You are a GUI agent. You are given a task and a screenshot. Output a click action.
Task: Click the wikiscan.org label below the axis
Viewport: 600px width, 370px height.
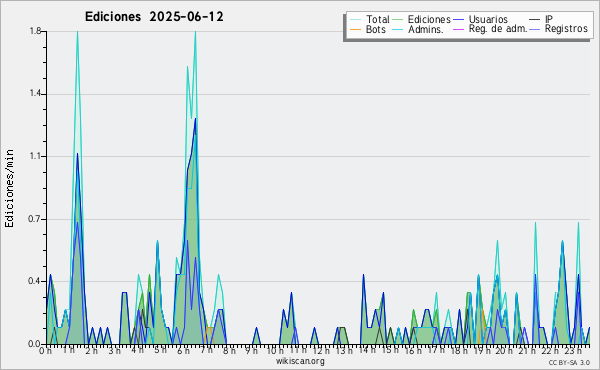[300, 361]
